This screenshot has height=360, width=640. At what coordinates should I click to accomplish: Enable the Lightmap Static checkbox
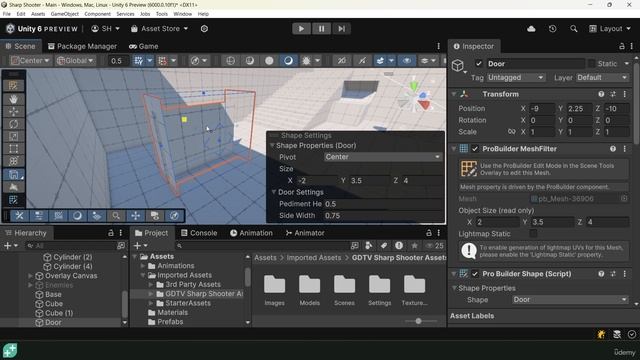click(x=533, y=234)
